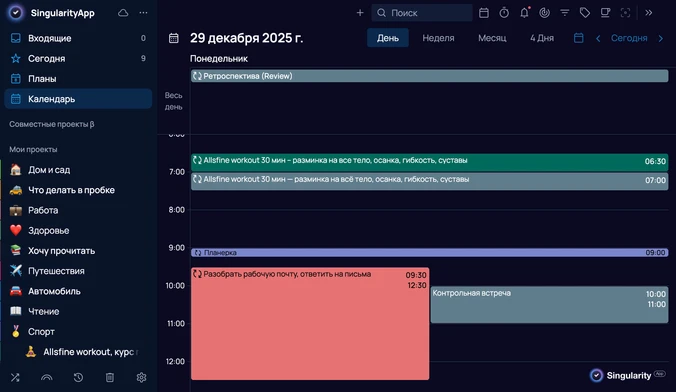The height and width of the screenshot is (392, 676).
Task: Open the filter icon in top toolbar
Action: pyautogui.click(x=564, y=13)
